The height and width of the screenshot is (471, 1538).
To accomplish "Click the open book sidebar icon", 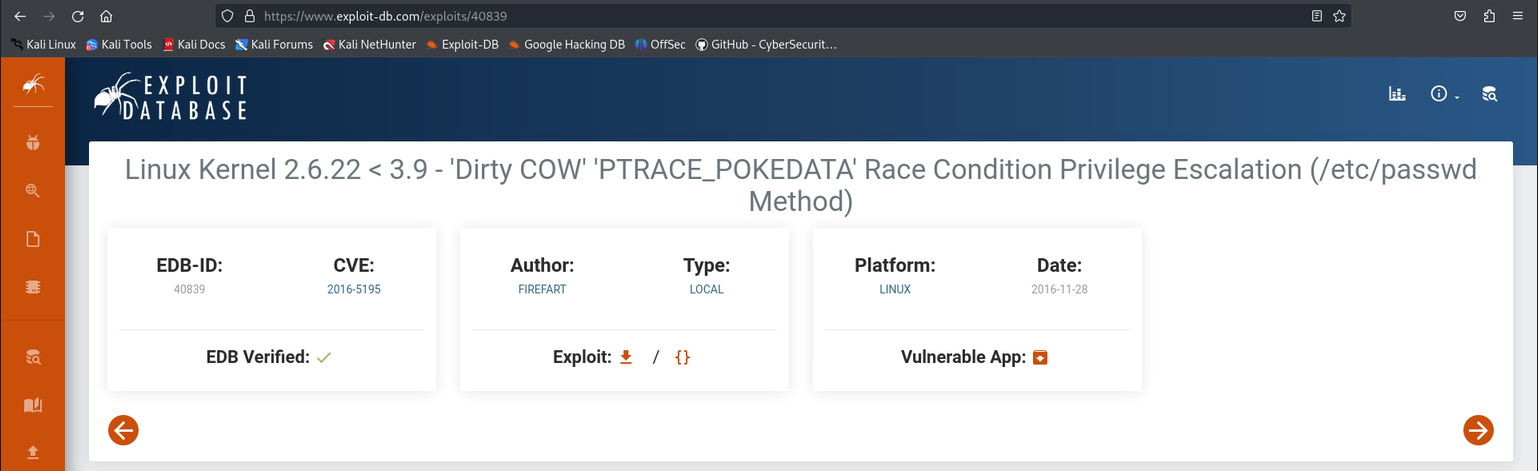I will click(x=32, y=405).
